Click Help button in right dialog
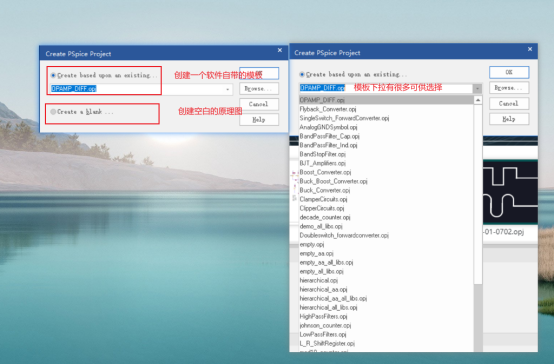Image resolution: width=554 pixels, height=364 pixels. coord(509,119)
